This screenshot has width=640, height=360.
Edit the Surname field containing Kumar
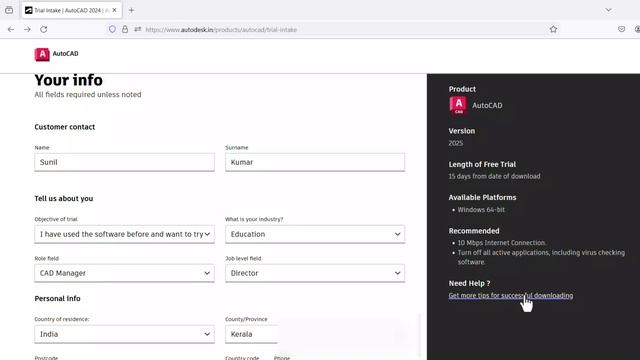point(315,162)
